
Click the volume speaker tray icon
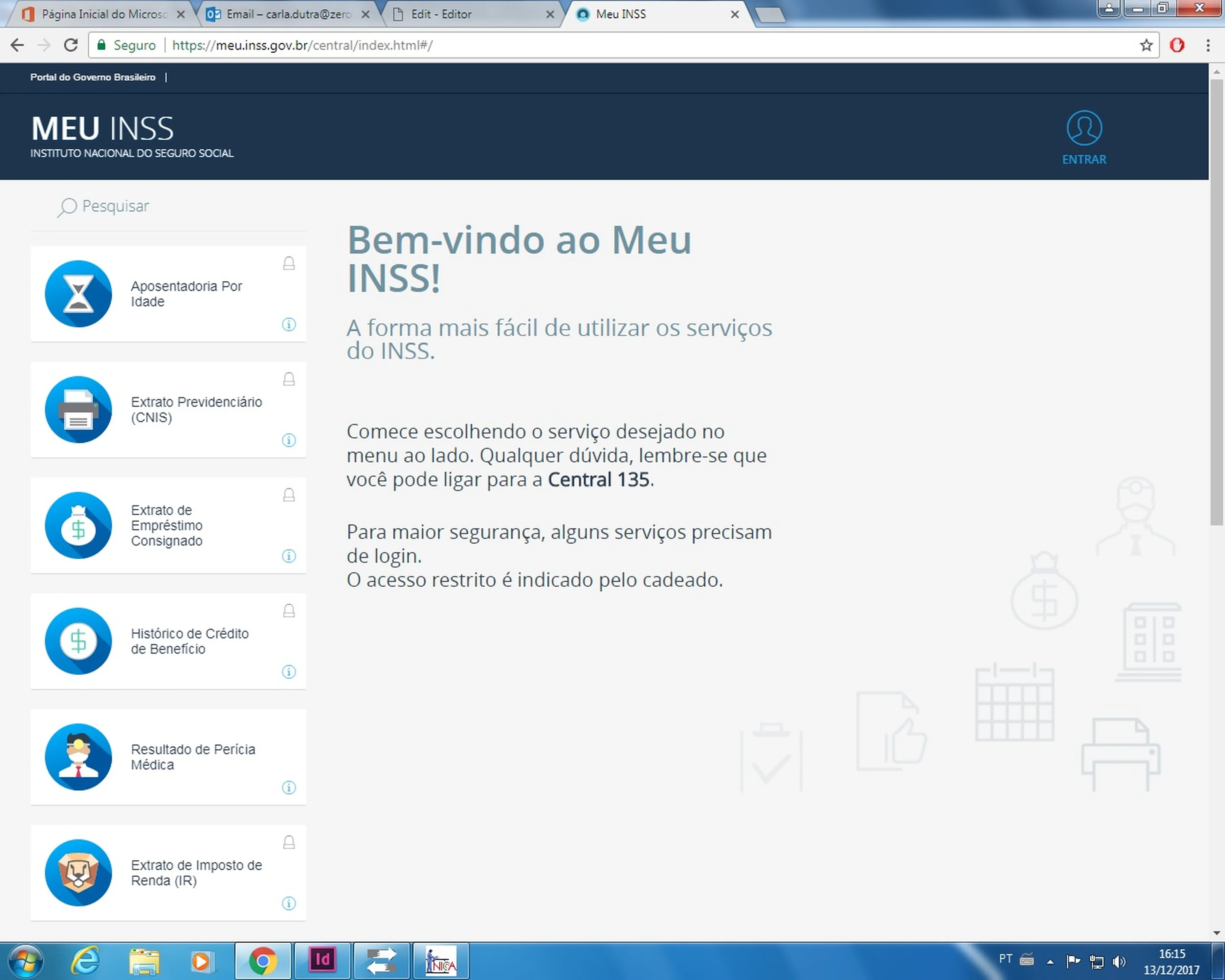pos(1119,961)
